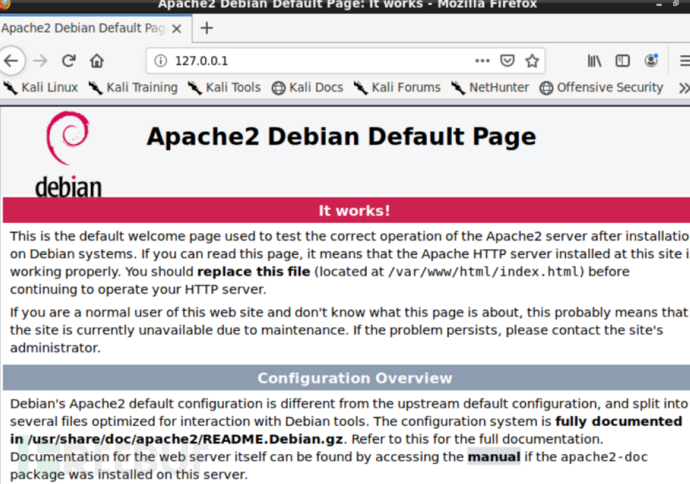690x484 pixels.
Task: Minimize the Firefox window
Action: pos(659,4)
